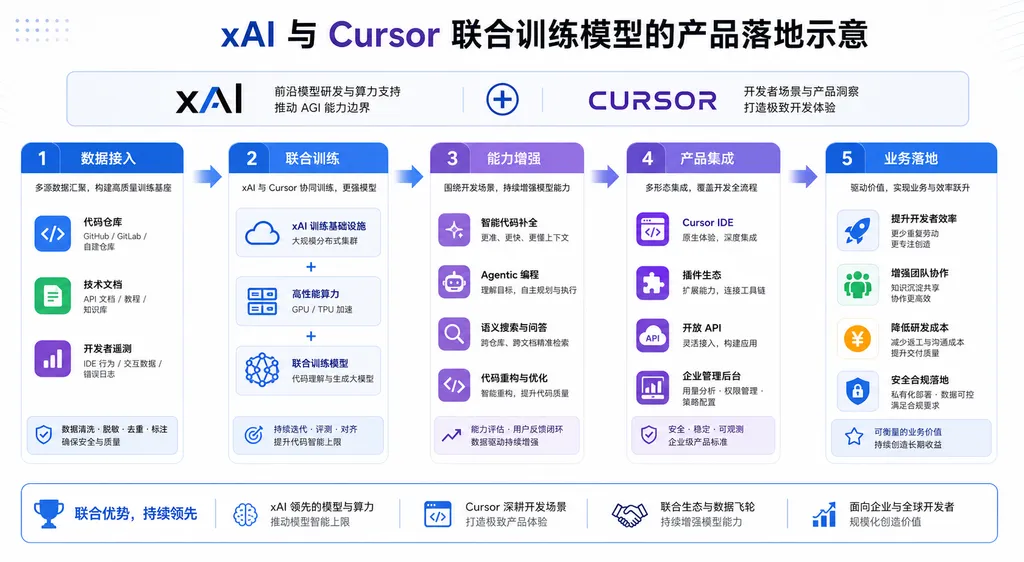1024x562 pixels.
Task: Click the text 持续增强模型能力
Action: click(701, 522)
